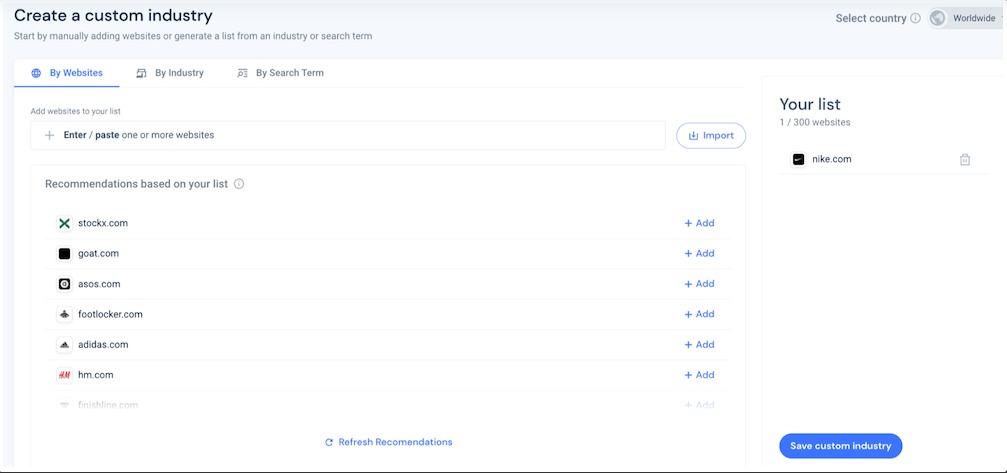Switch to the By Industry tab
The width and height of the screenshot is (1007, 473).
coord(170,73)
